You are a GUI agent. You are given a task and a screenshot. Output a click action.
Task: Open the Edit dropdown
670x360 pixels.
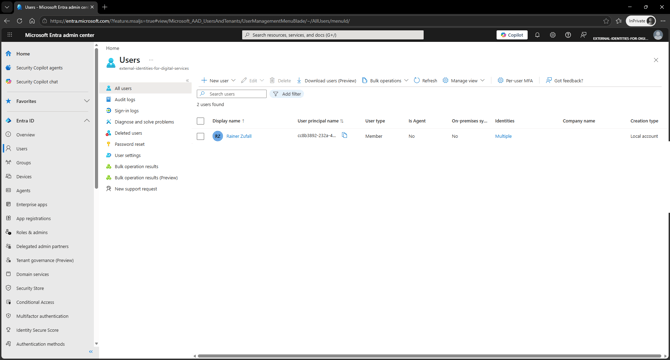pyautogui.click(x=253, y=81)
